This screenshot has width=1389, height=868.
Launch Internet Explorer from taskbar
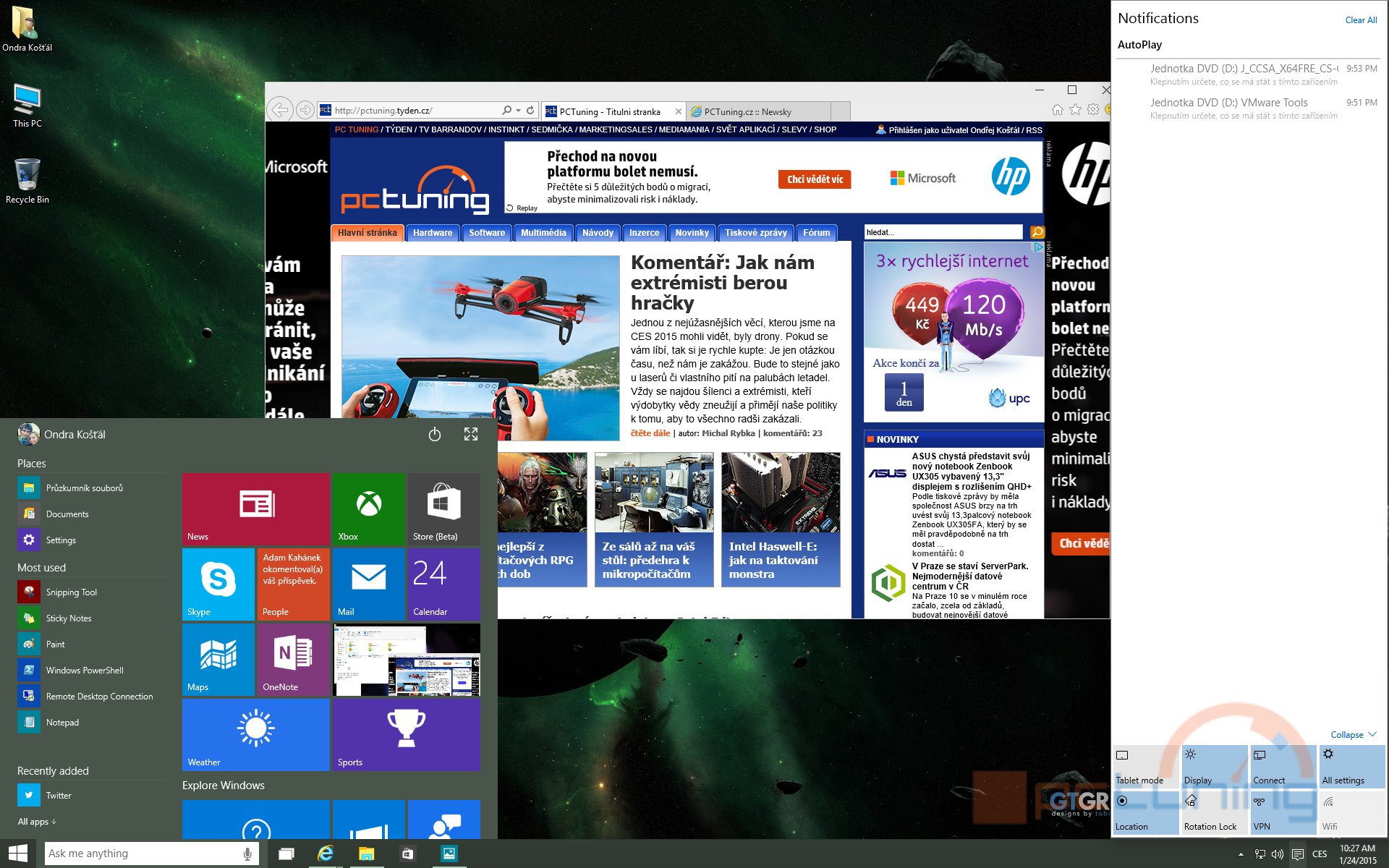326,854
